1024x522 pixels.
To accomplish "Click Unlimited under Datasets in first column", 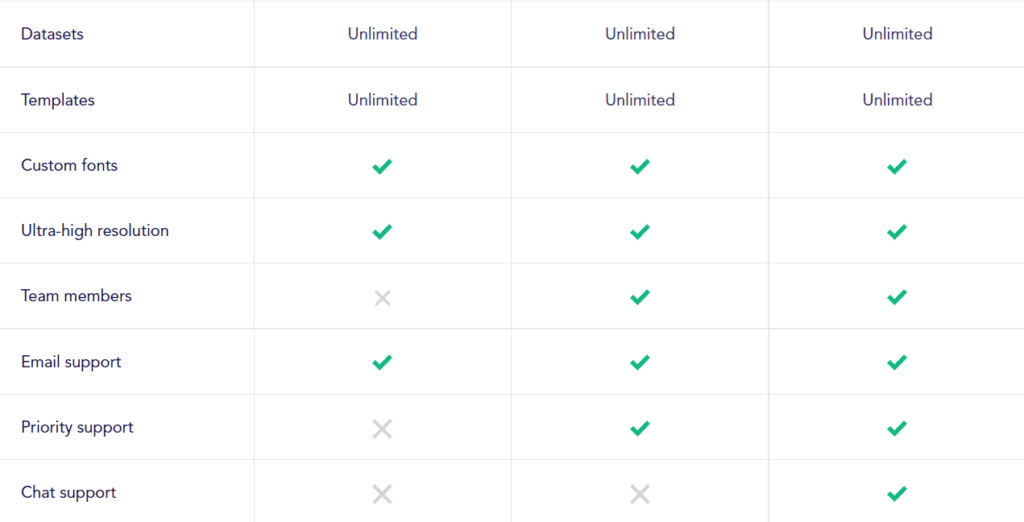I will pos(383,34).
